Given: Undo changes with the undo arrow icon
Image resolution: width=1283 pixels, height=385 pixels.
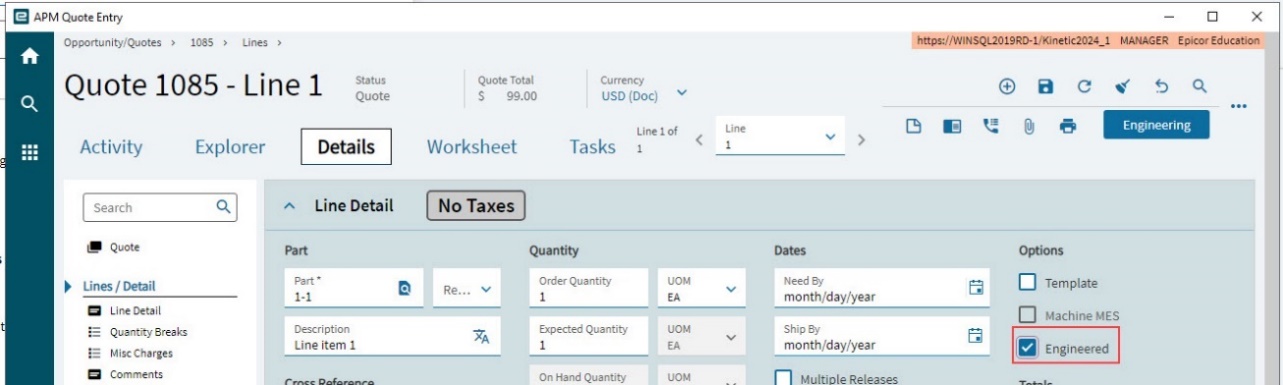Looking at the screenshot, I should (1162, 87).
